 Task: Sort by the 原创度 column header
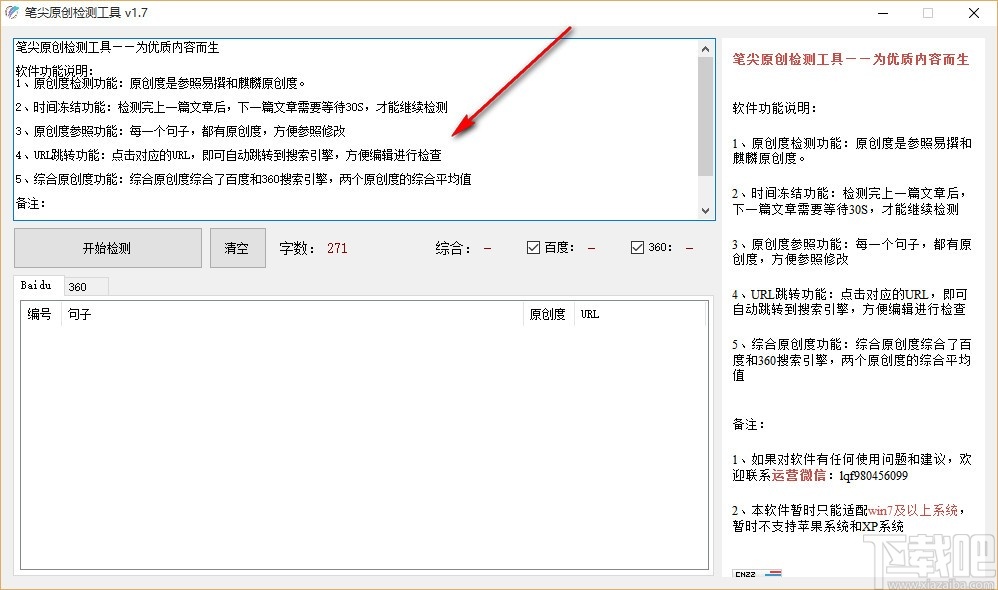548,314
